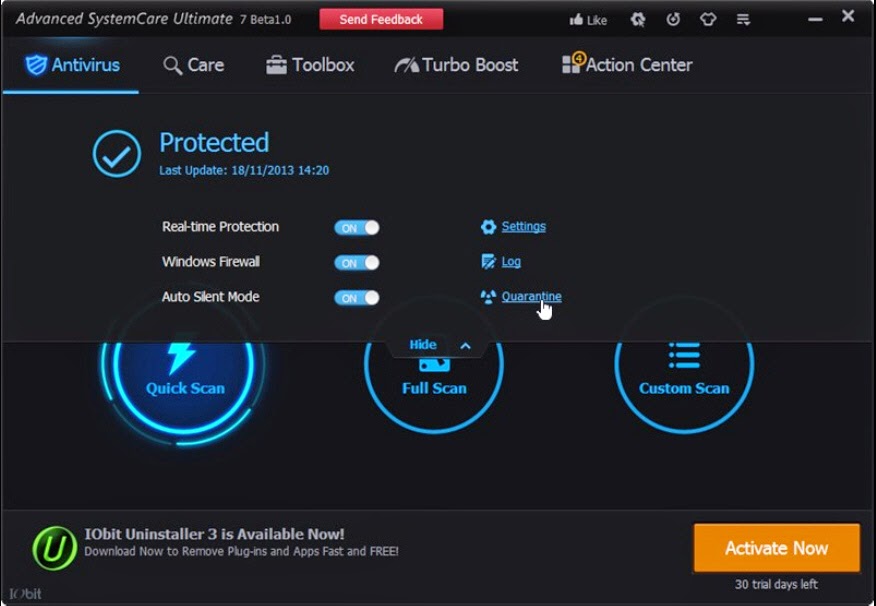
Task: Open the antivirus Settings link
Action: 523,226
